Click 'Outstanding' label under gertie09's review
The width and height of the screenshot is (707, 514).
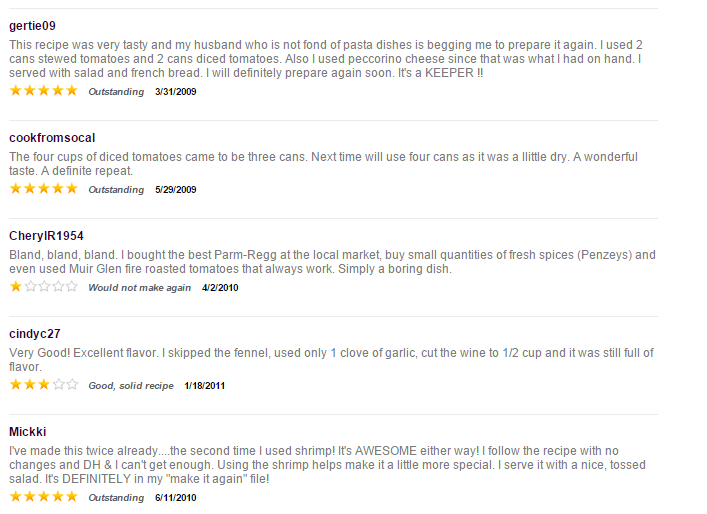[116, 92]
